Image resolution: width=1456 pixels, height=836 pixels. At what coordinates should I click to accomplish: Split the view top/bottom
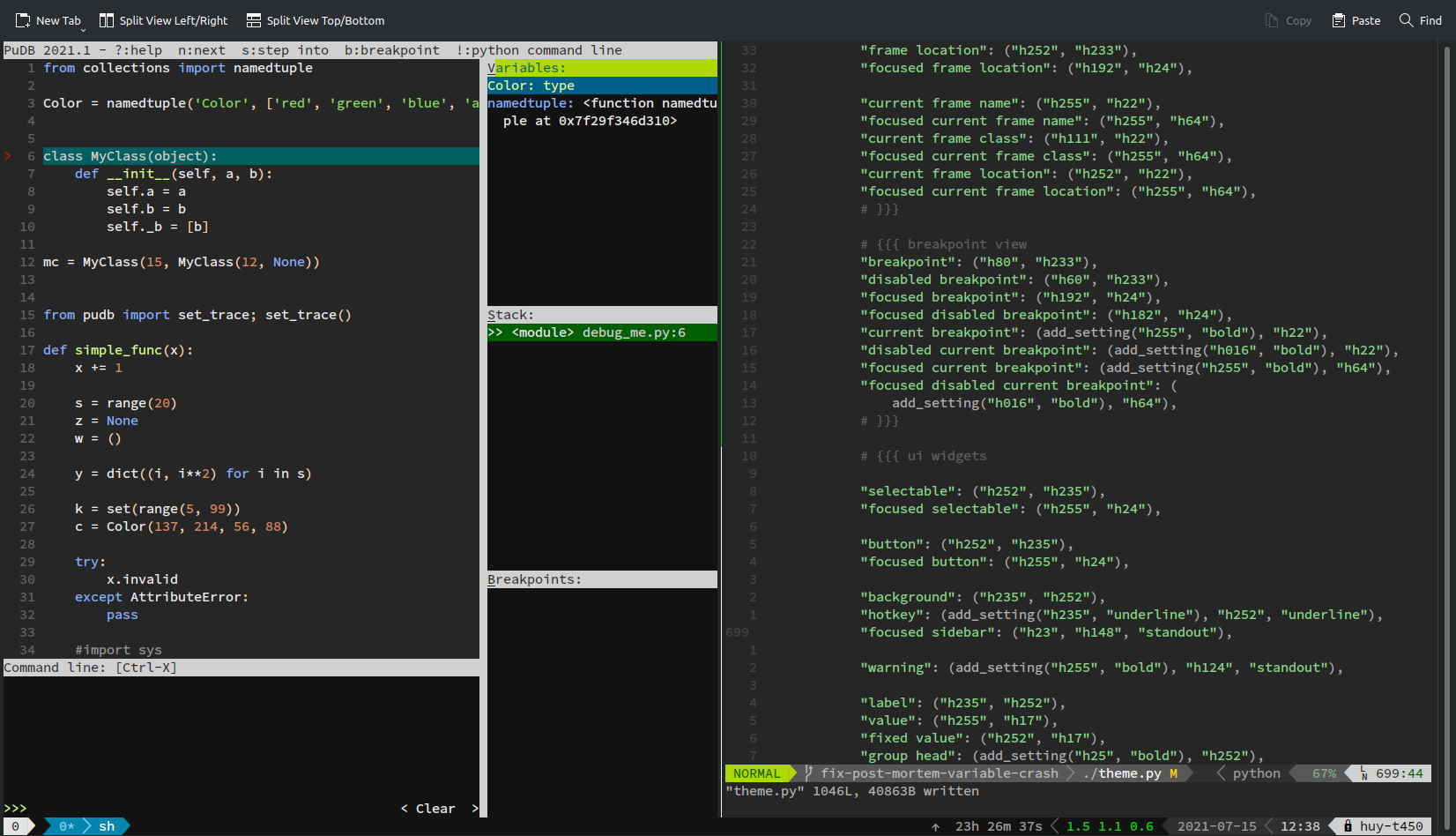click(x=315, y=19)
